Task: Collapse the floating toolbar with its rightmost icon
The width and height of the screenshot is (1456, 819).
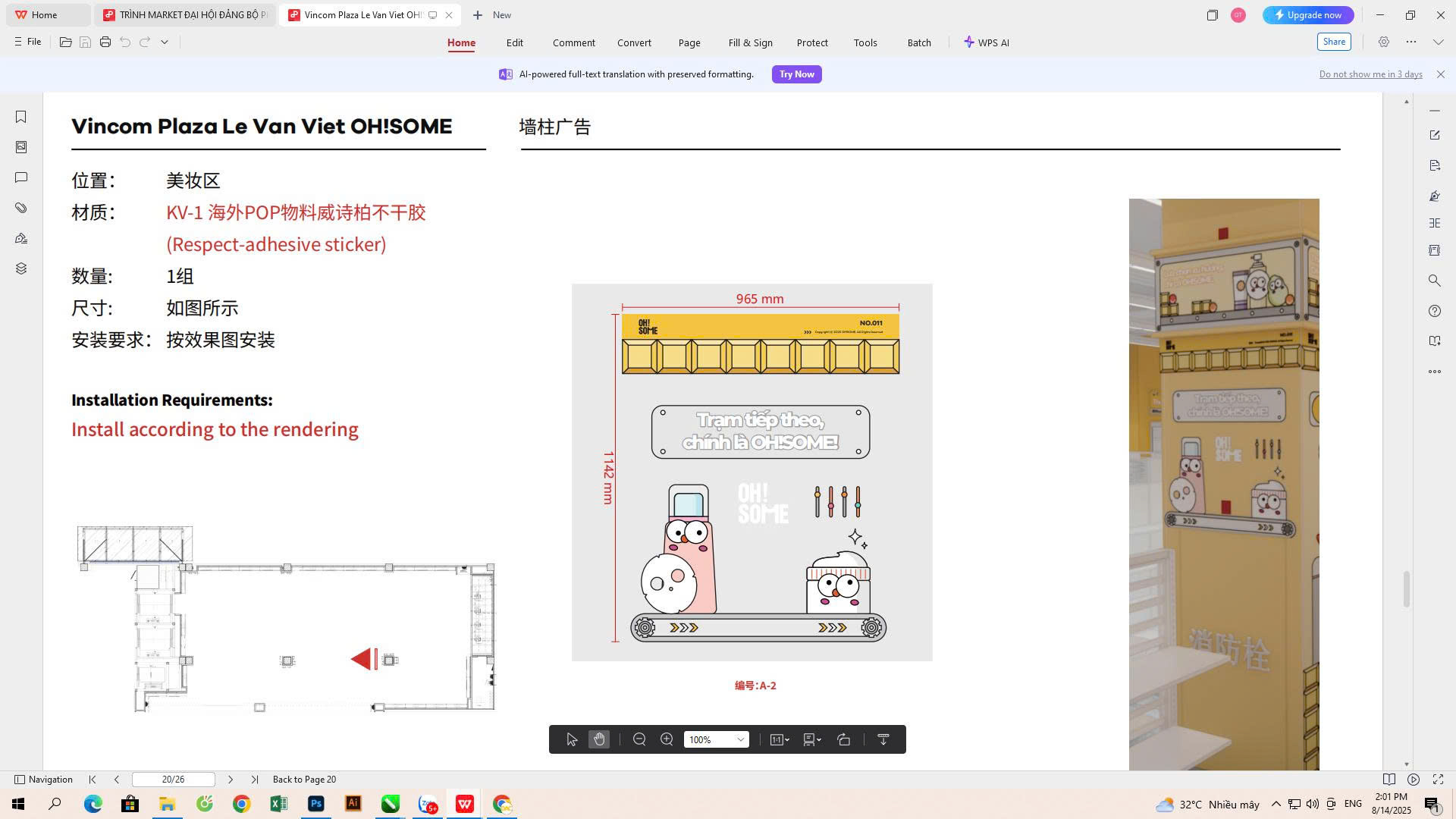Action: [x=883, y=739]
